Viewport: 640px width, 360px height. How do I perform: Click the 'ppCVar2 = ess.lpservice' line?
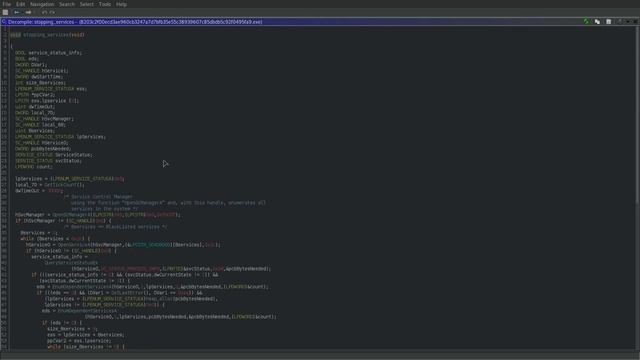coord(79,341)
